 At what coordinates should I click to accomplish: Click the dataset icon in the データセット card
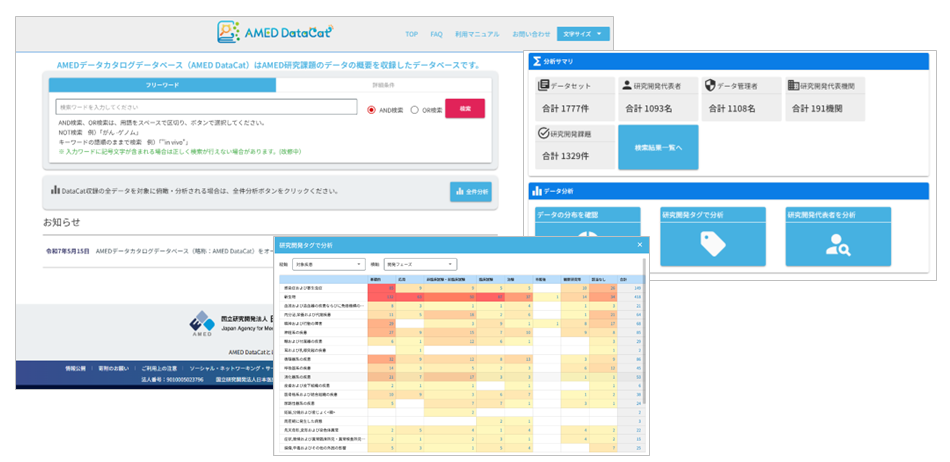(x=543, y=85)
